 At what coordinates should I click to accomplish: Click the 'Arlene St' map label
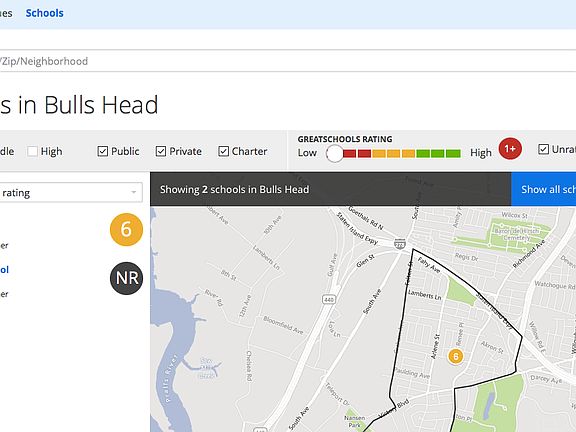coord(435,346)
